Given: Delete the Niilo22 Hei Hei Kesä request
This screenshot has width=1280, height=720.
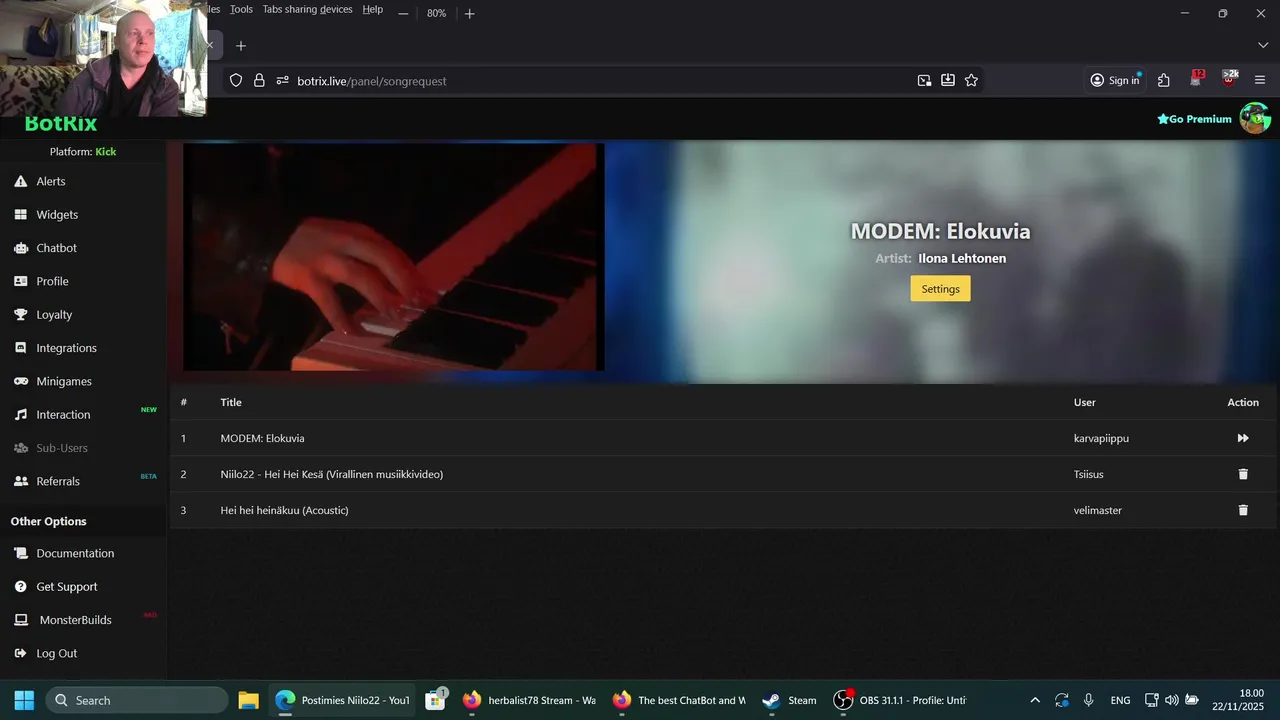Looking at the screenshot, I should 1243,474.
